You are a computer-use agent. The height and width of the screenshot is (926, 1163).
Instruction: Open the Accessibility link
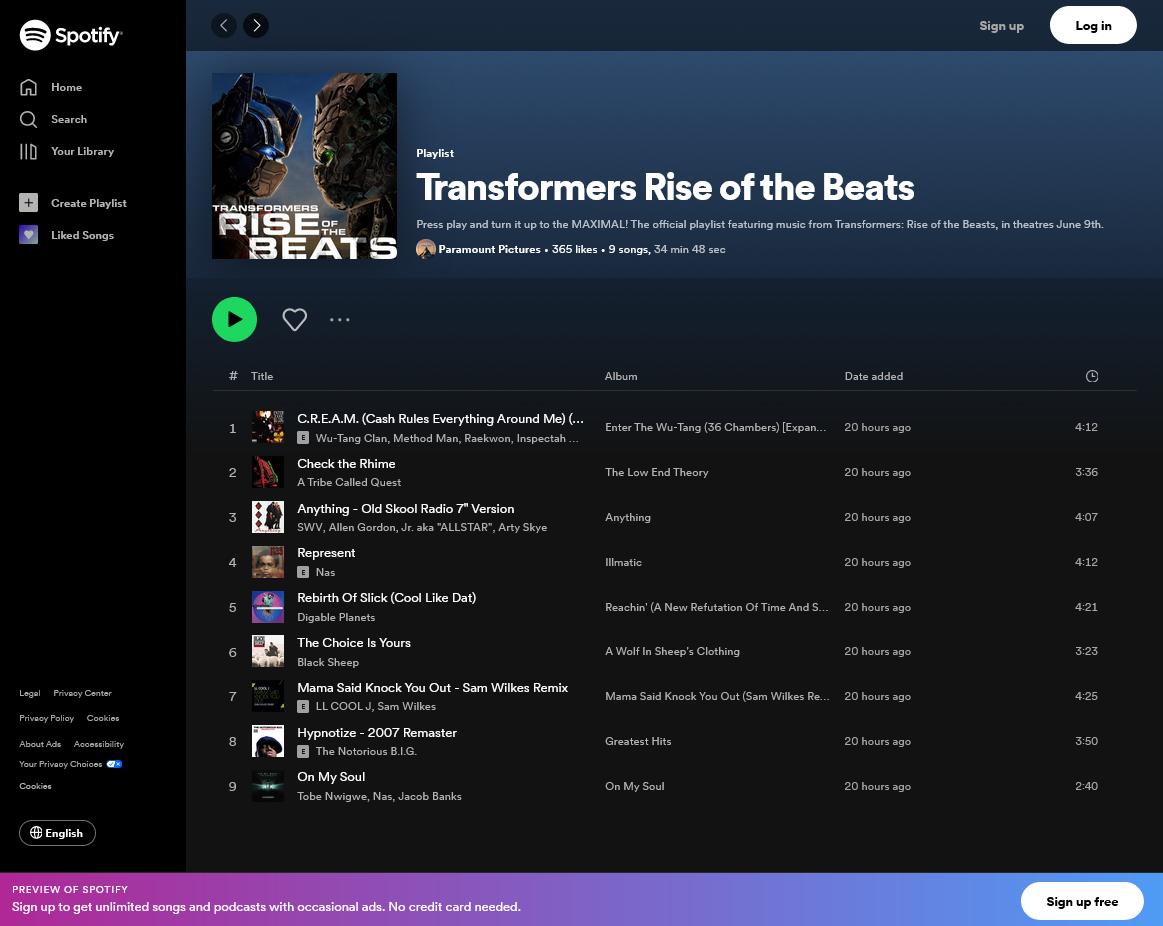point(99,744)
